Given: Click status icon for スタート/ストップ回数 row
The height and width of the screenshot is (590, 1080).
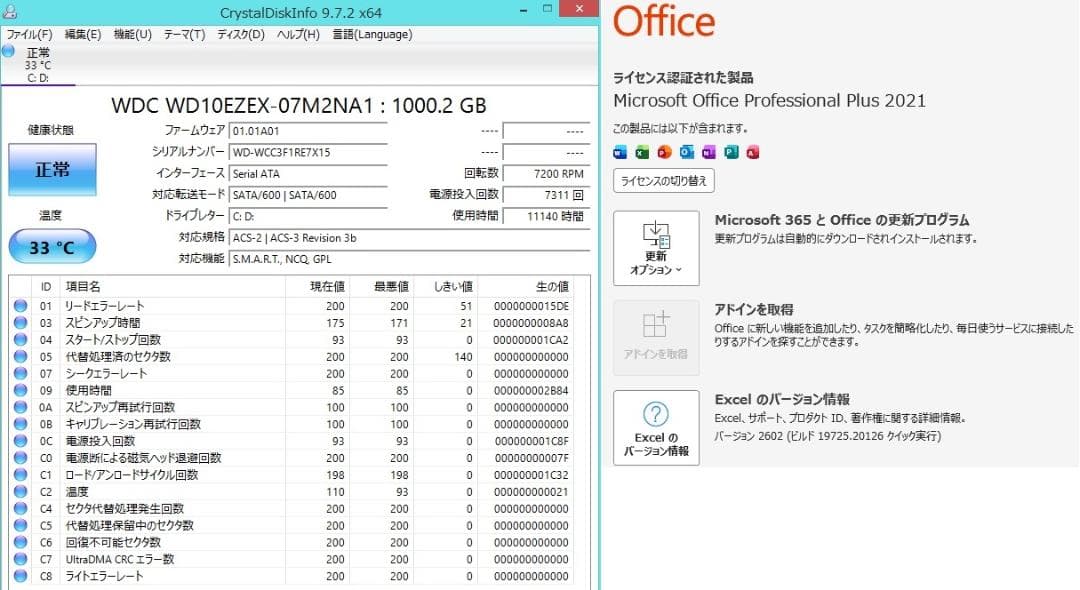Looking at the screenshot, I should pyautogui.click(x=21, y=339).
